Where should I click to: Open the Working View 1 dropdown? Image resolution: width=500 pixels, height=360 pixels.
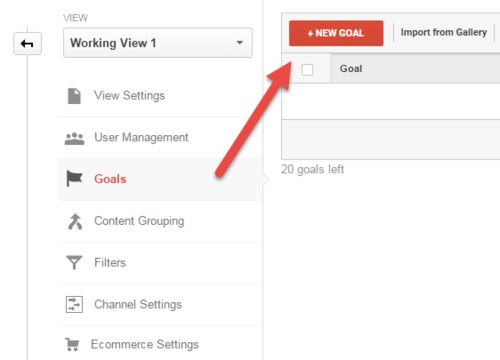[x=158, y=43]
